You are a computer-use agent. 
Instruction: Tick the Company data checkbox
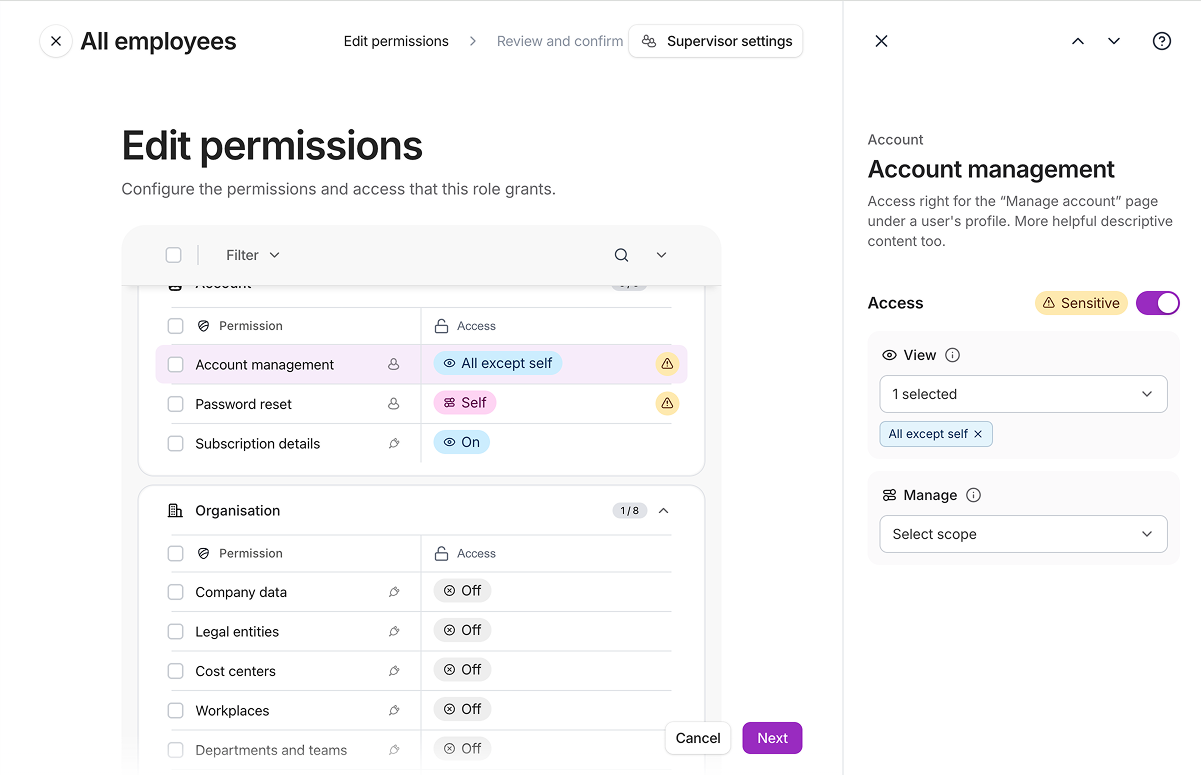click(176, 592)
